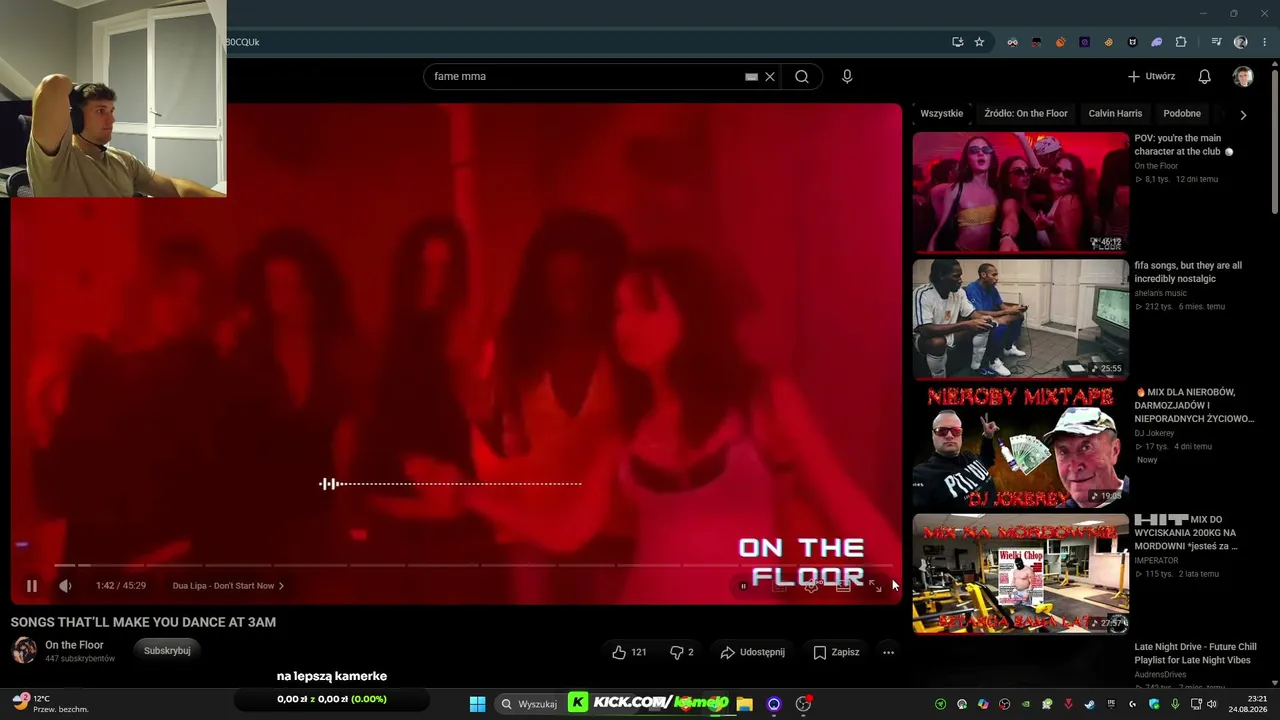Enter fullscreen video mode
Image resolution: width=1280 pixels, height=720 pixels.
875,586
